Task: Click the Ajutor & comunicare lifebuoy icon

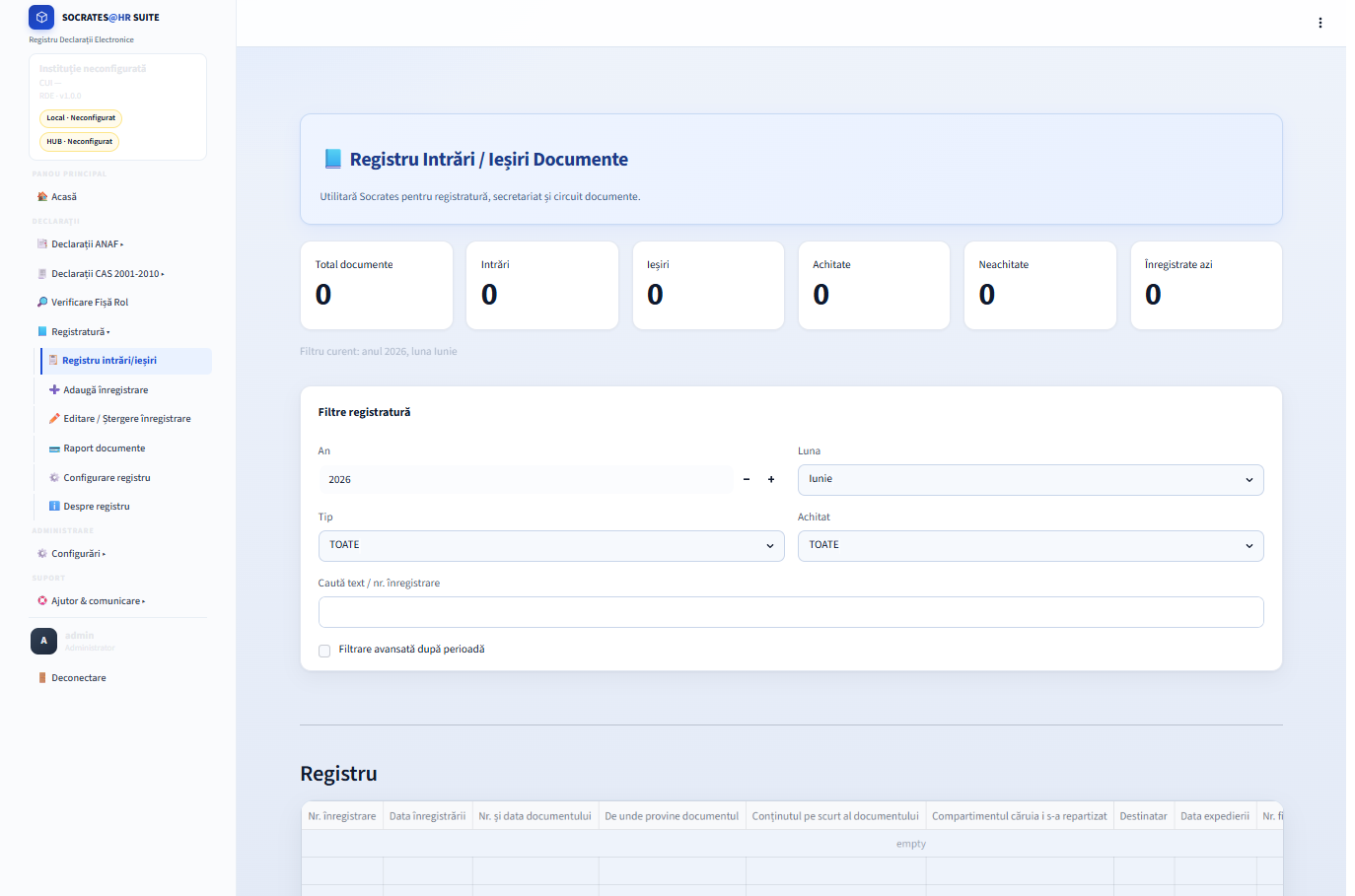Action: pyautogui.click(x=42, y=601)
